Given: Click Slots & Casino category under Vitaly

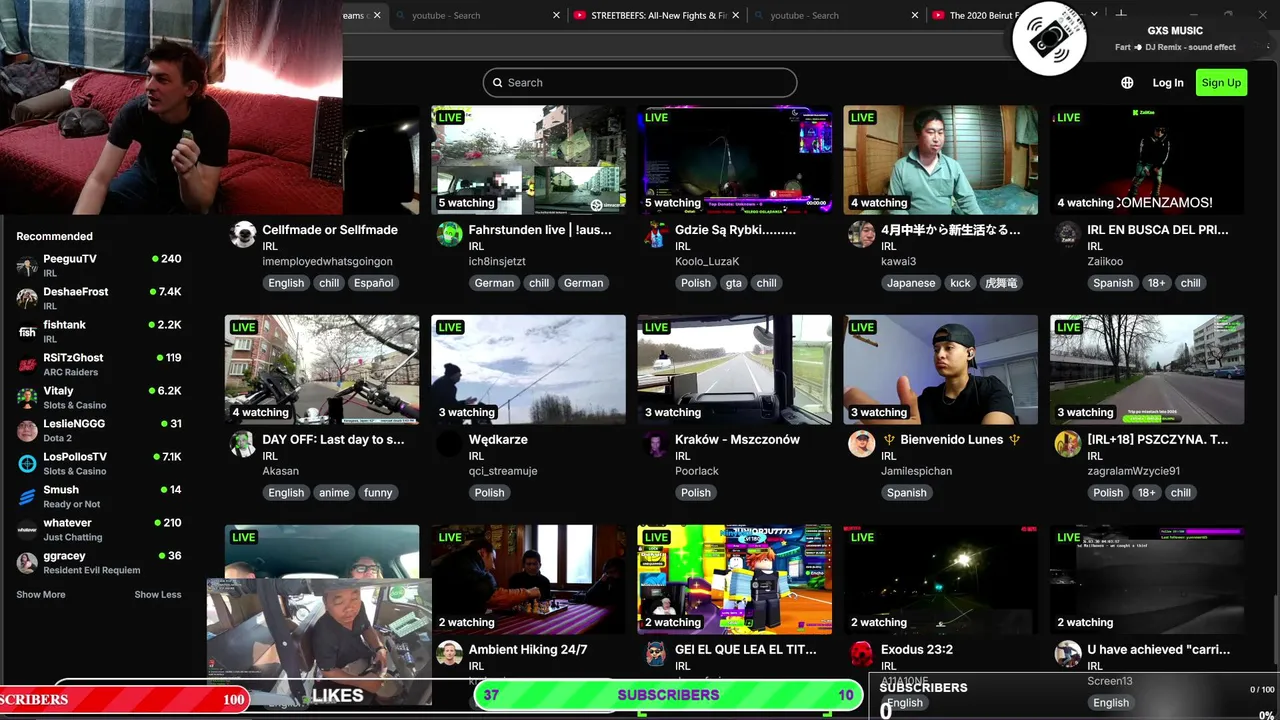Looking at the screenshot, I should (x=75, y=405).
